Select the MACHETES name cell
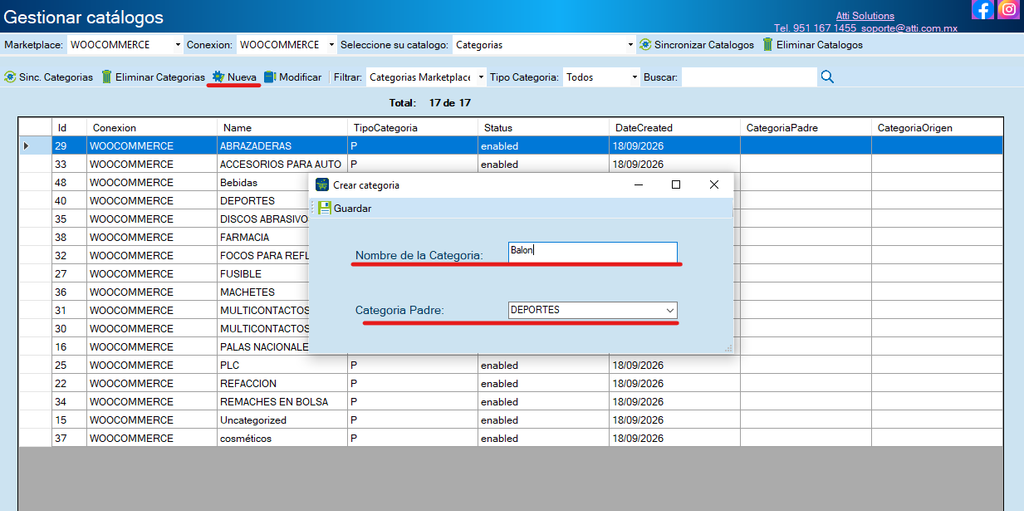 point(263,292)
